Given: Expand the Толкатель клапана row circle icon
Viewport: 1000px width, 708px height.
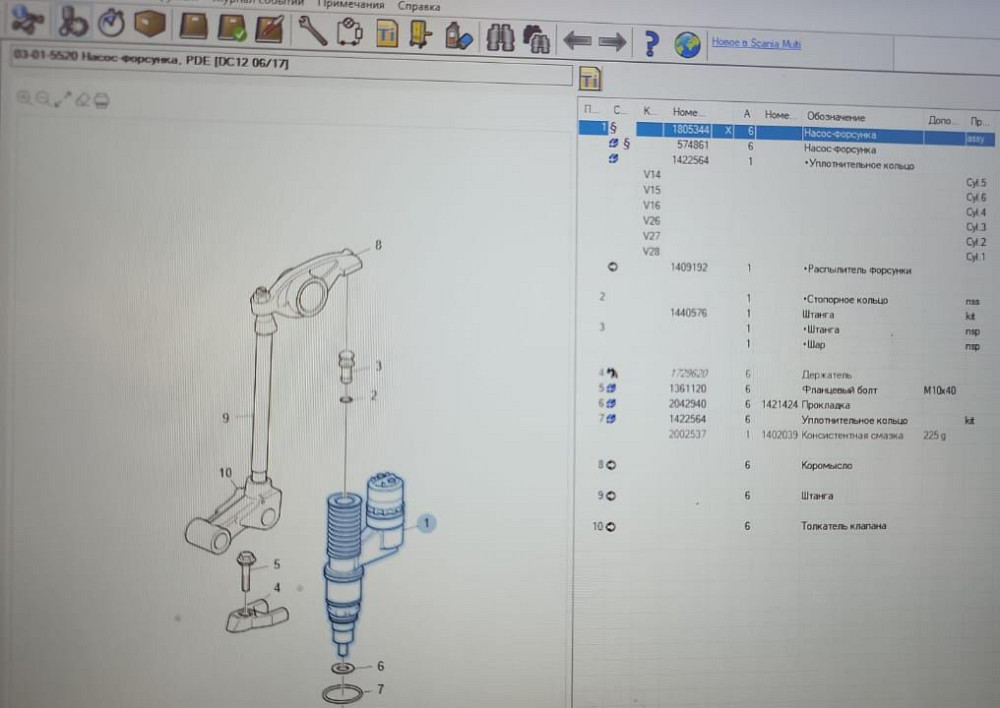Looking at the screenshot, I should (611, 526).
